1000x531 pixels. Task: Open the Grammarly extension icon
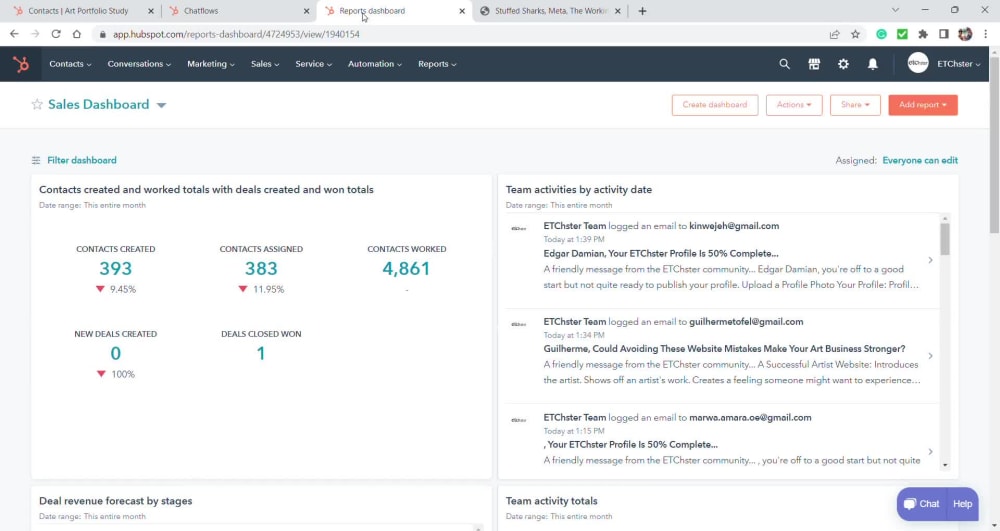click(x=881, y=34)
